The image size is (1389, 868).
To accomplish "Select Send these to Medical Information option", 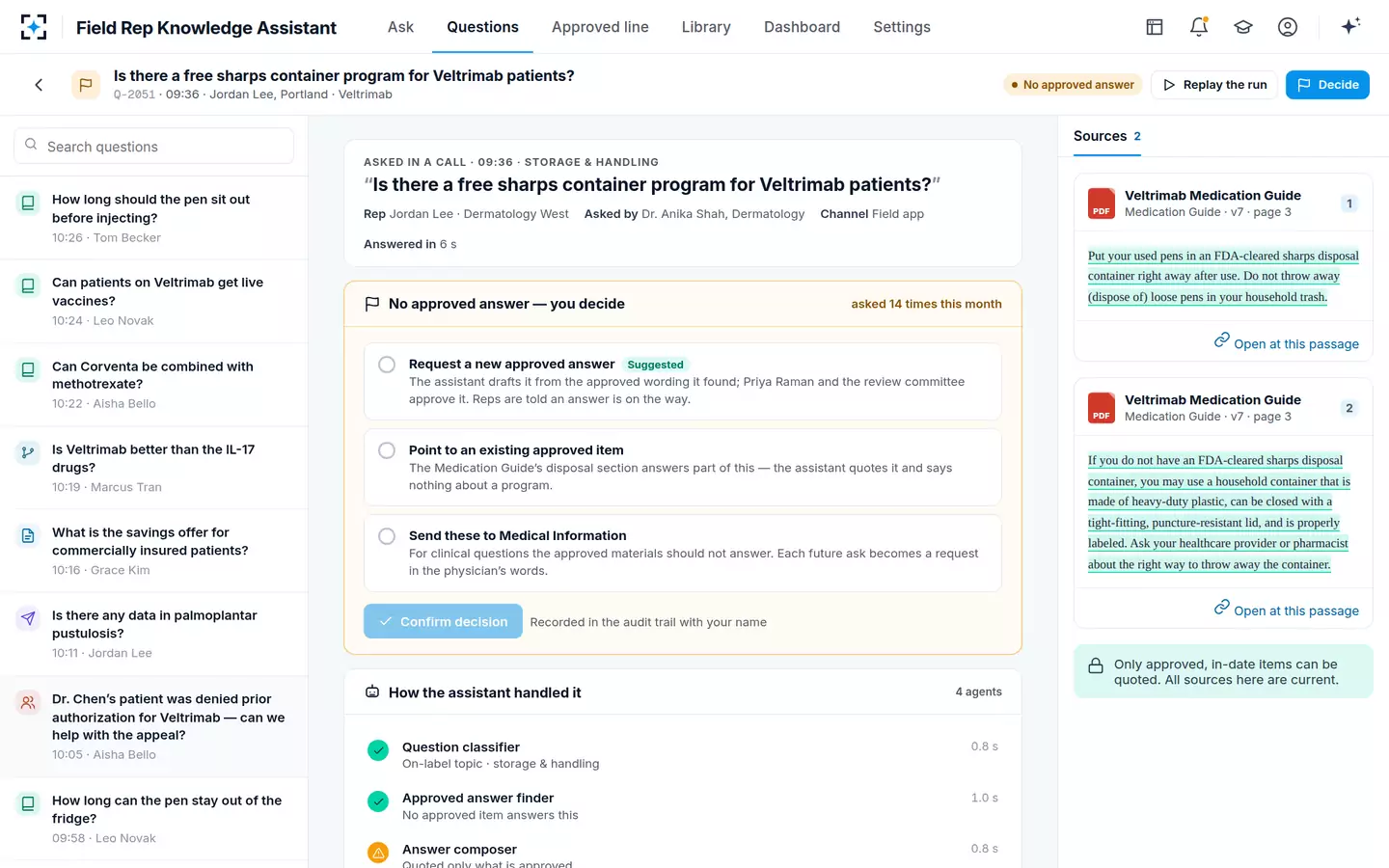I will [x=683, y=553].
